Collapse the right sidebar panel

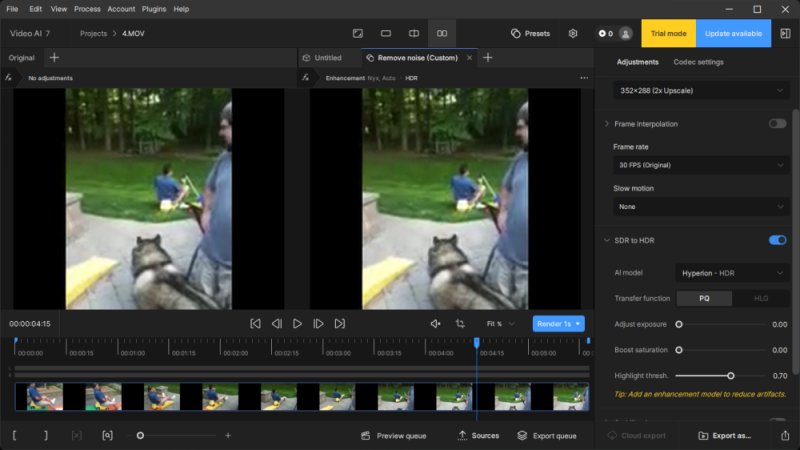coord(782,33)
